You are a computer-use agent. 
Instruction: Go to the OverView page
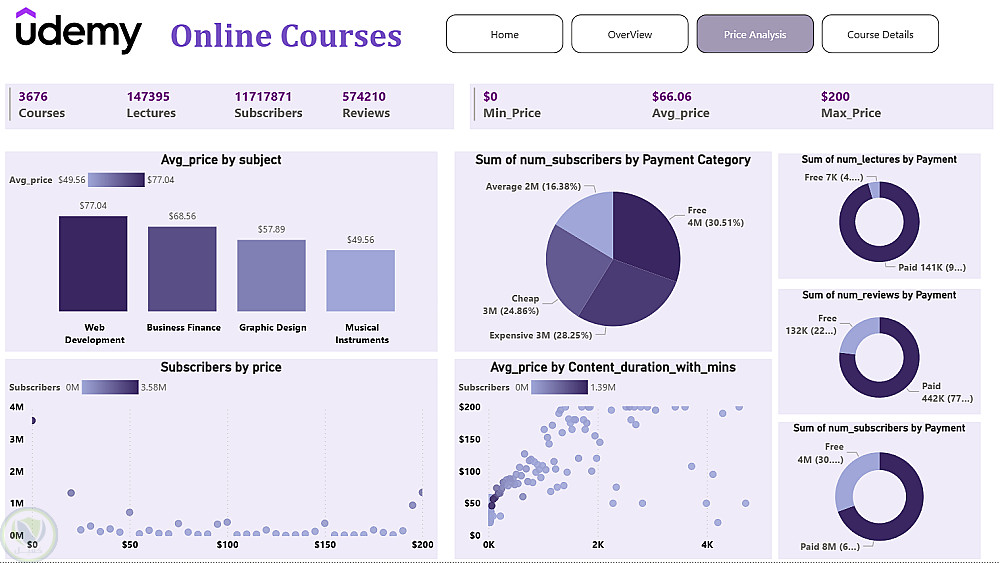pos(629,34)
